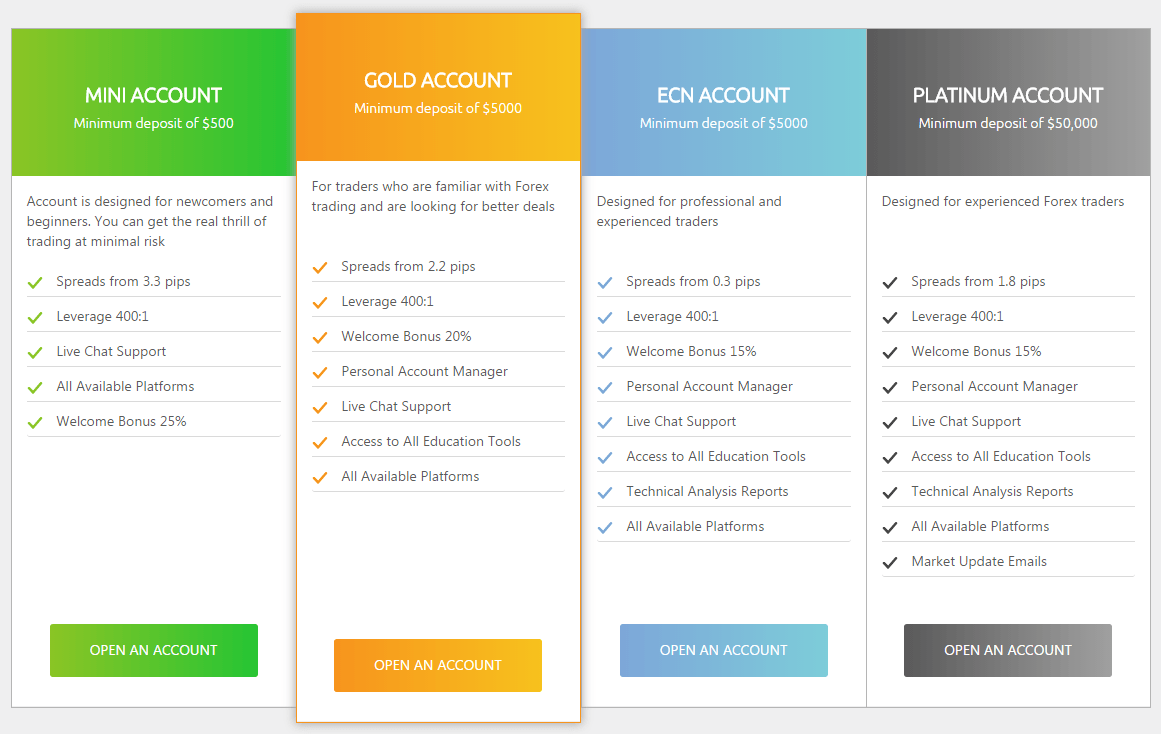Viewport: 1161px width, 734px height.
Task: Click the green Open an Account button
Action: 153,650
